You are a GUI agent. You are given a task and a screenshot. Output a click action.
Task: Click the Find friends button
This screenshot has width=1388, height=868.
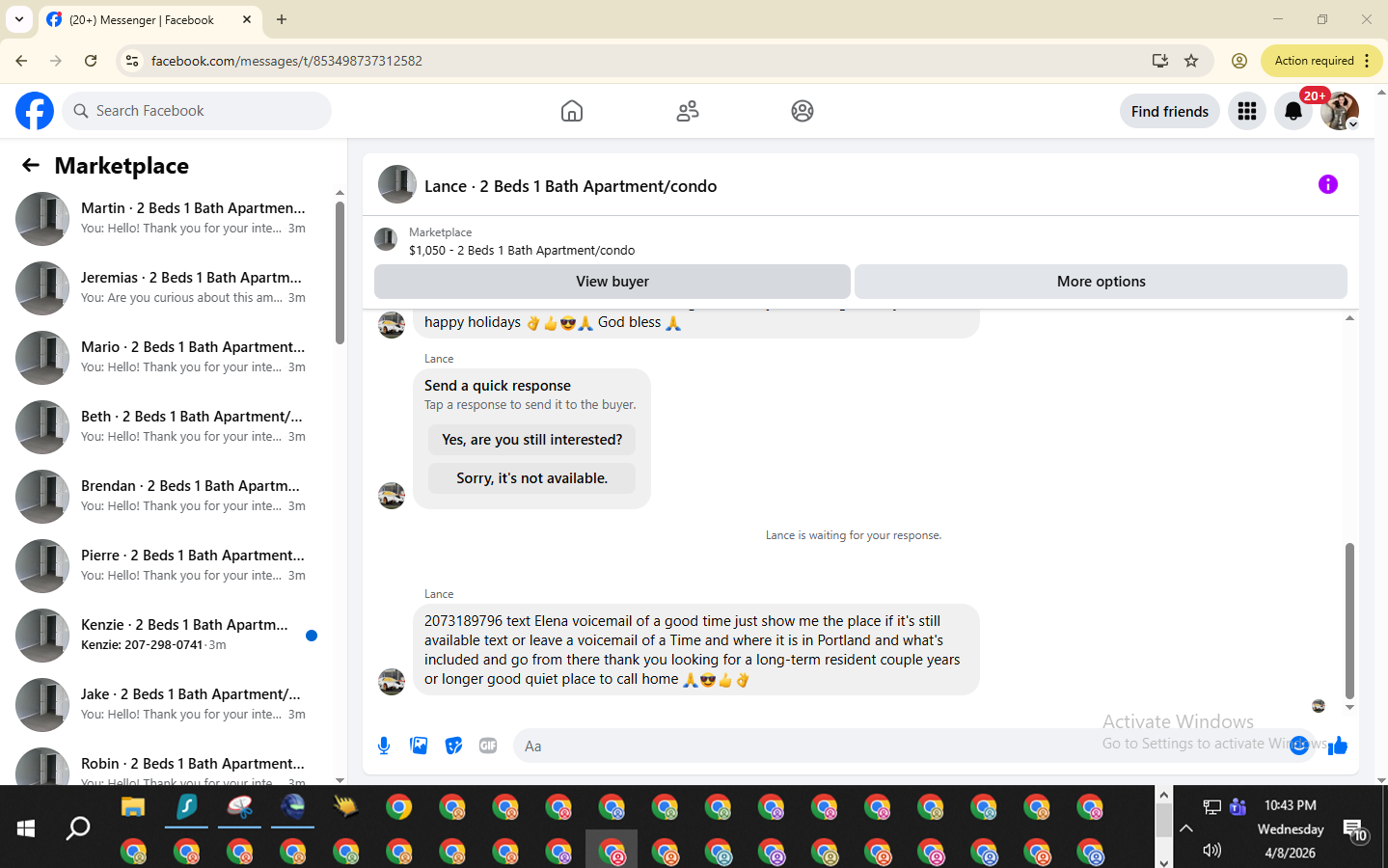[1170, 111]
